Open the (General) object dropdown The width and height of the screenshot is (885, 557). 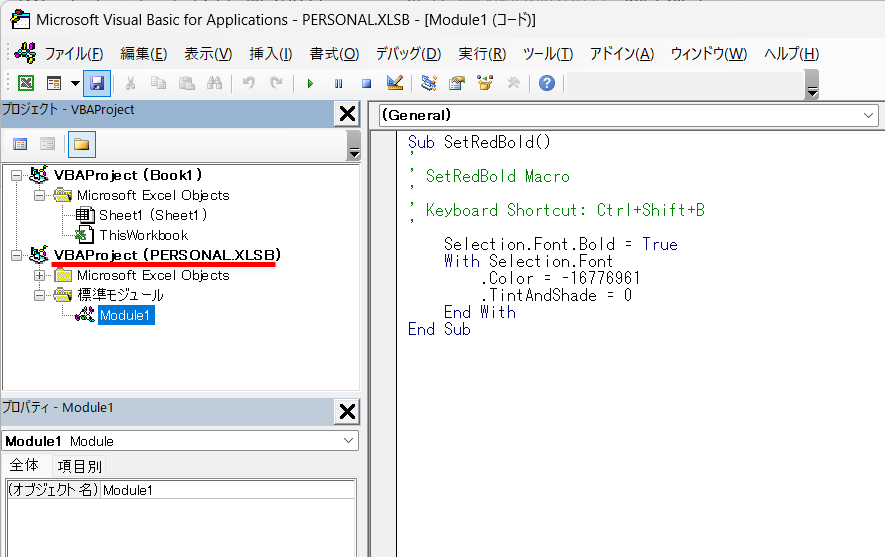[868, 115]
